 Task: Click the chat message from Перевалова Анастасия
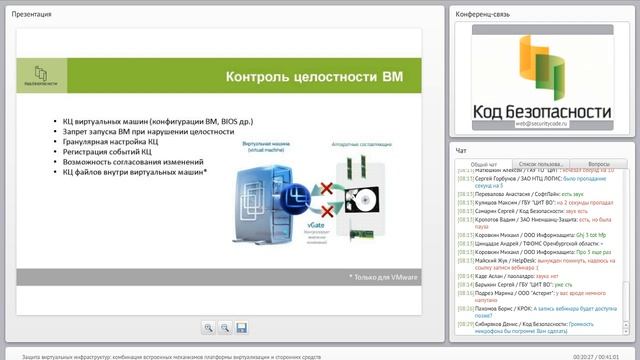[520, 194]
